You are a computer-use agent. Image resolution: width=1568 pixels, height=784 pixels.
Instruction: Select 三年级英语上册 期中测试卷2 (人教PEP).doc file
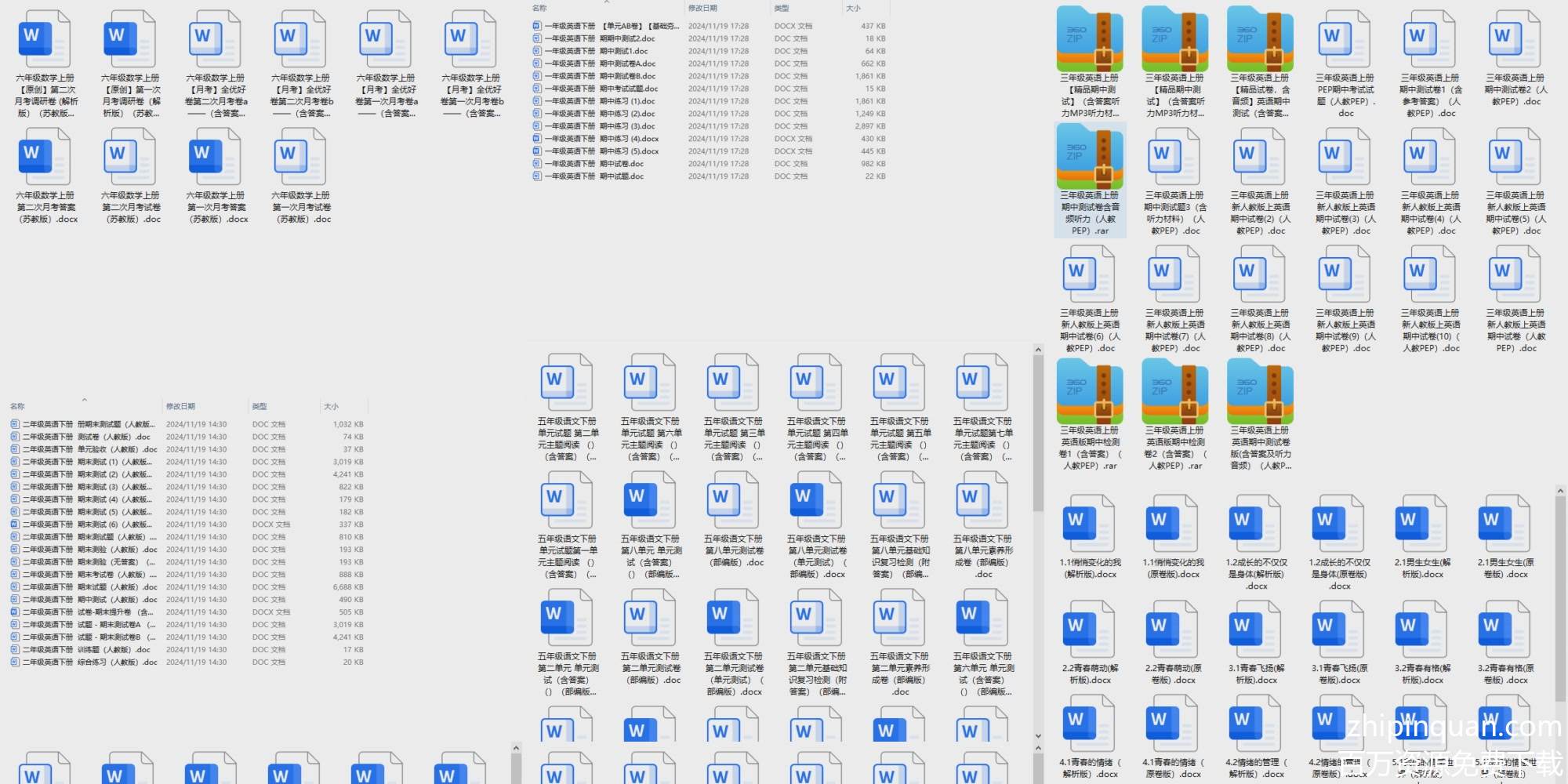point(1515,39)
